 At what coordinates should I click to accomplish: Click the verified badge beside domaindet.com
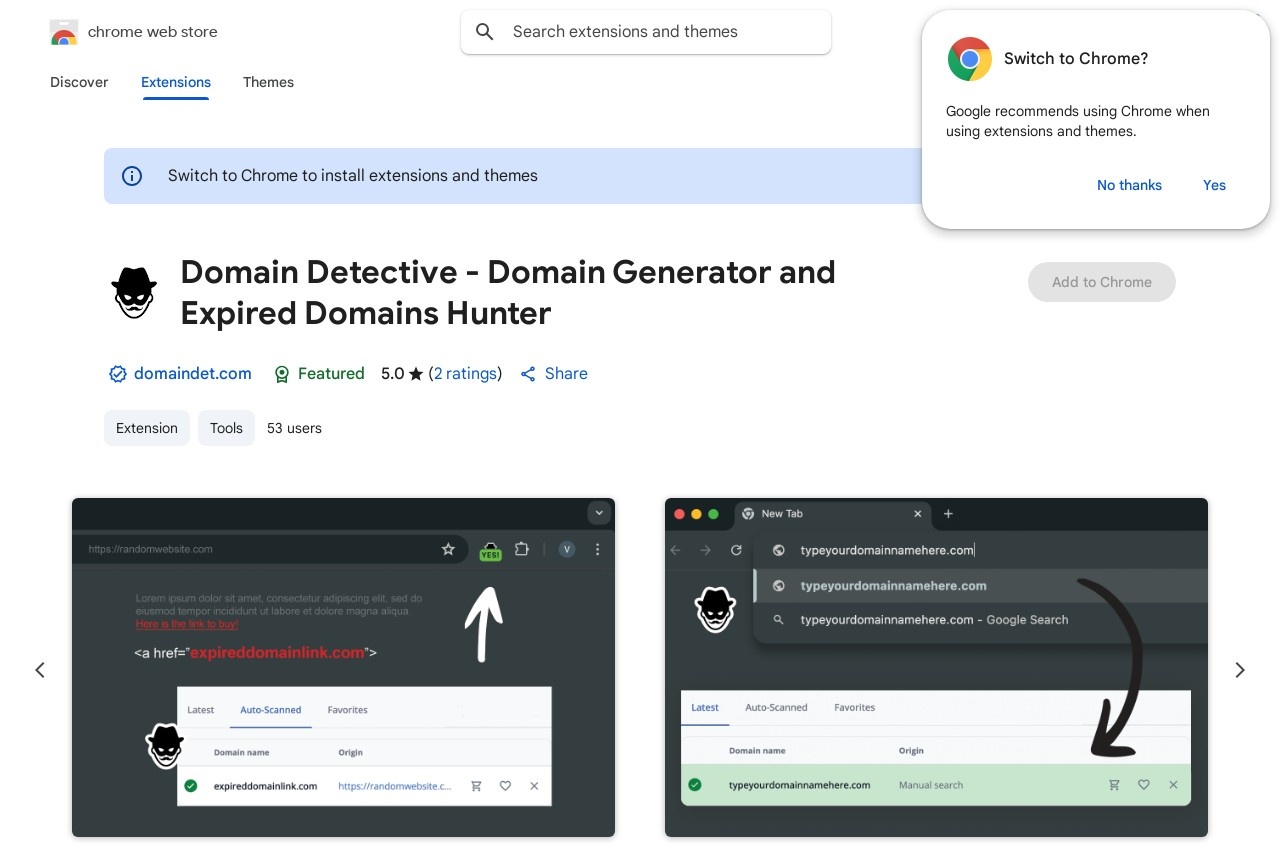point(118,374)
